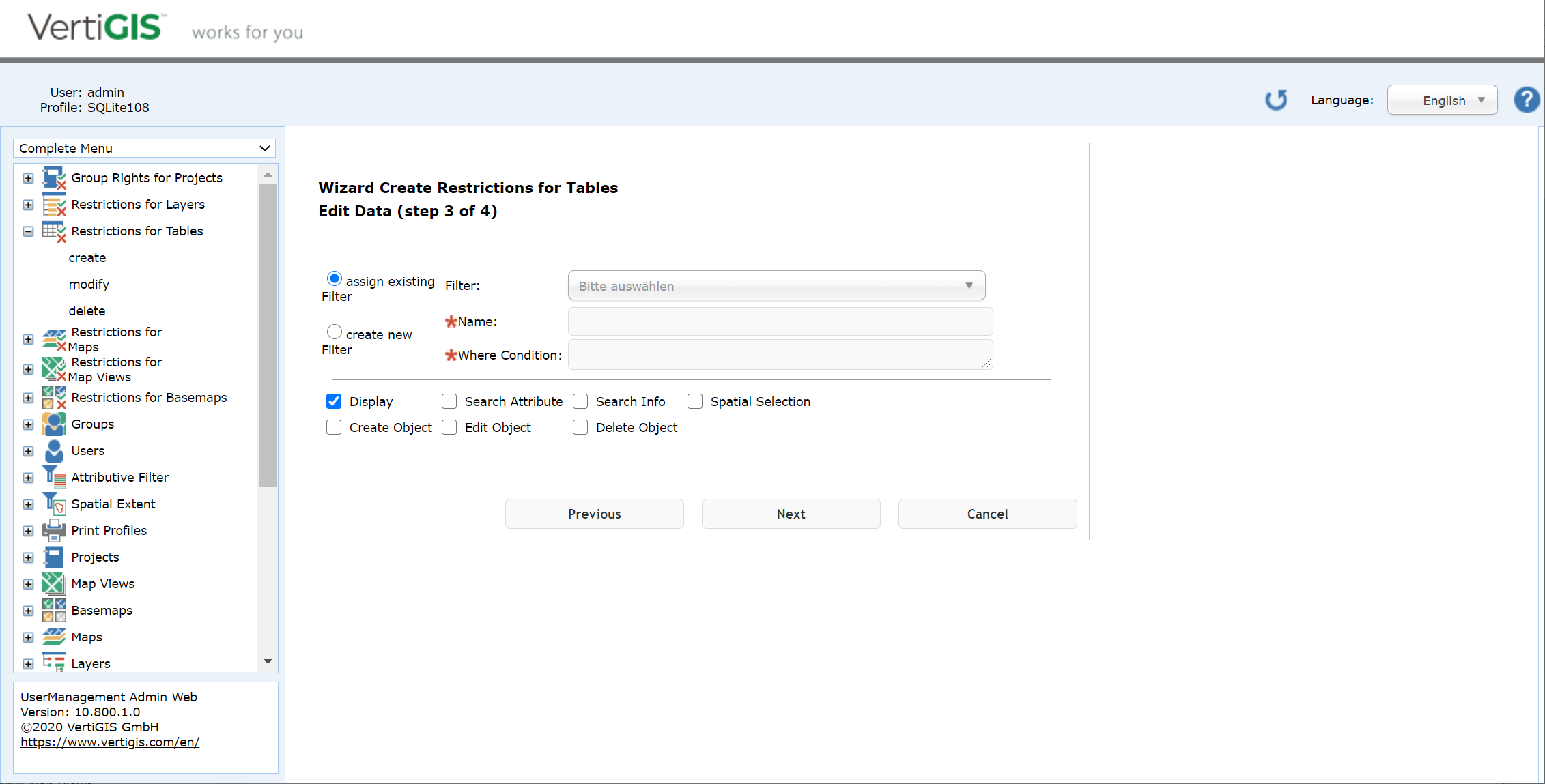Screen dimensions: 1545x784
Task: Open the Filter selection dropdown
Action: coord(776,285)
